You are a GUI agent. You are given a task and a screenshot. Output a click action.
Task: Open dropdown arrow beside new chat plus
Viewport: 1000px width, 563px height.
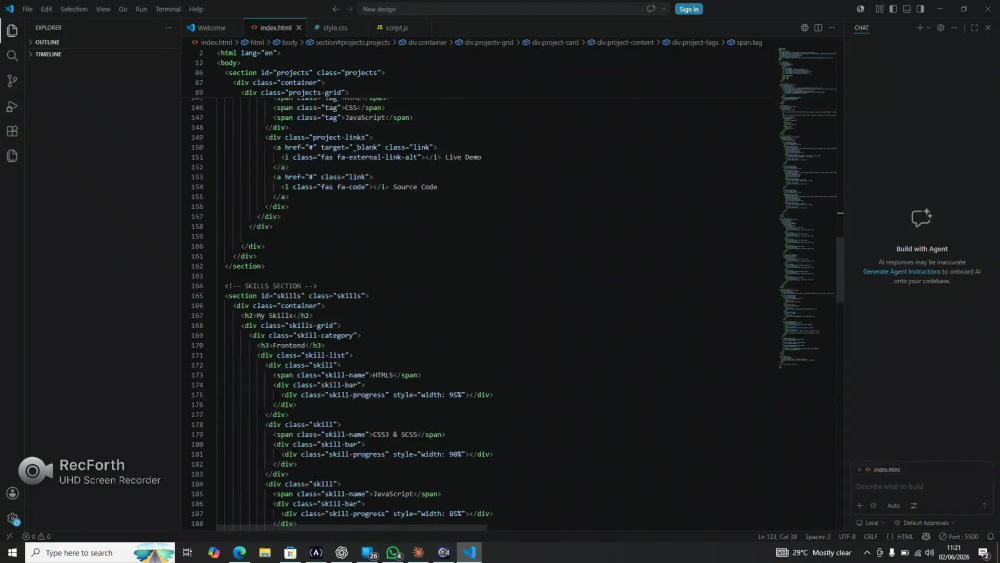pyautogui.click(x=928, y=27)
